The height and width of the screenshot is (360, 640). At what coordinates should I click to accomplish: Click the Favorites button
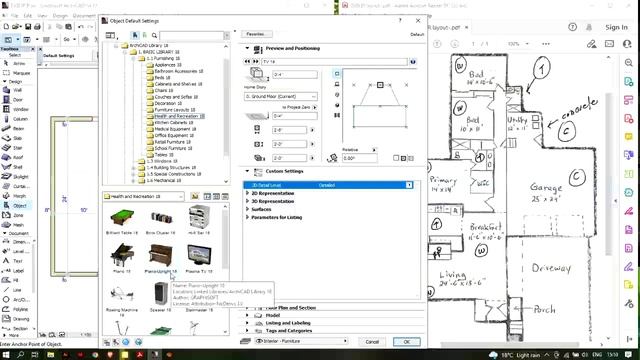[x=256, y=34]
